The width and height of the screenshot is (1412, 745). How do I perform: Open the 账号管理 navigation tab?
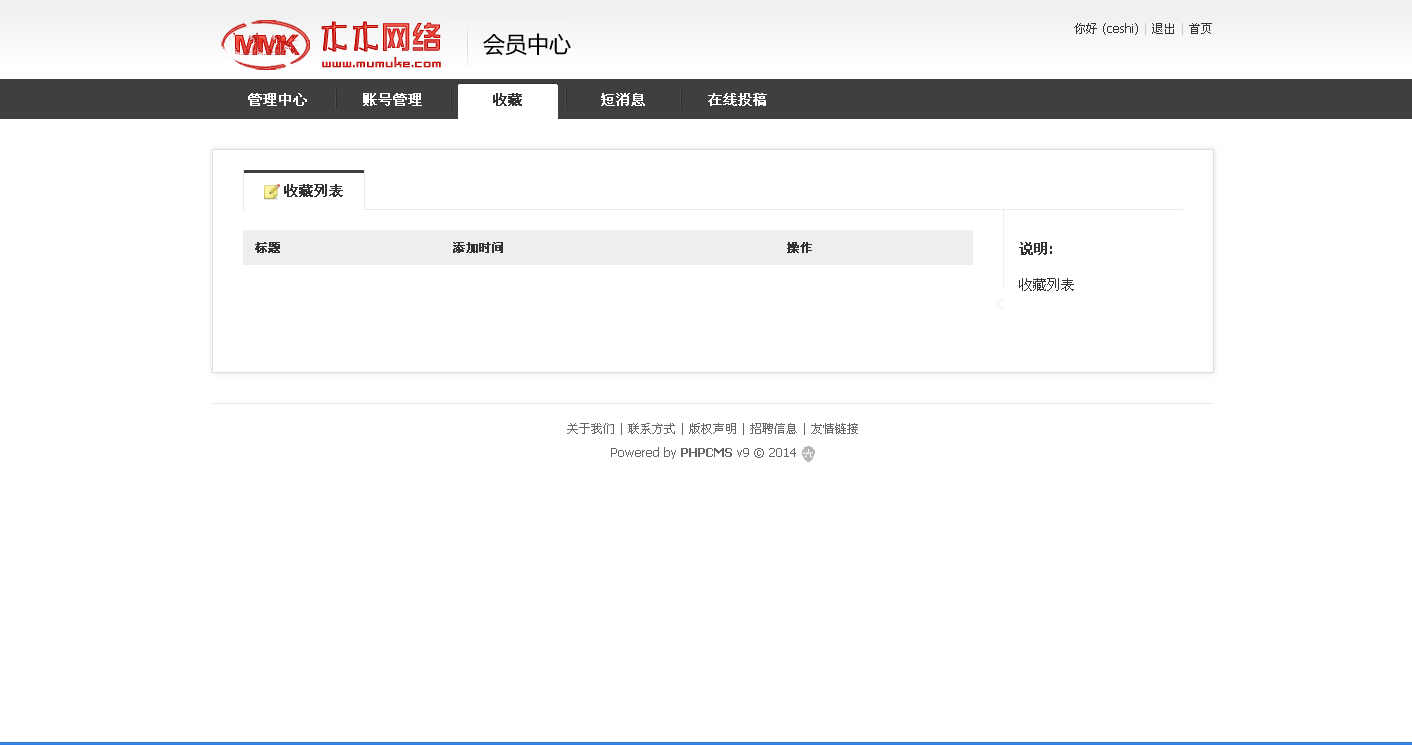coord(392,100)
